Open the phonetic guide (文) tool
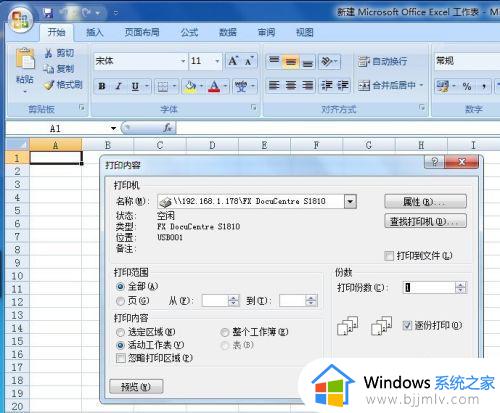This screenshot has width=500, height=413. [241, 87]
